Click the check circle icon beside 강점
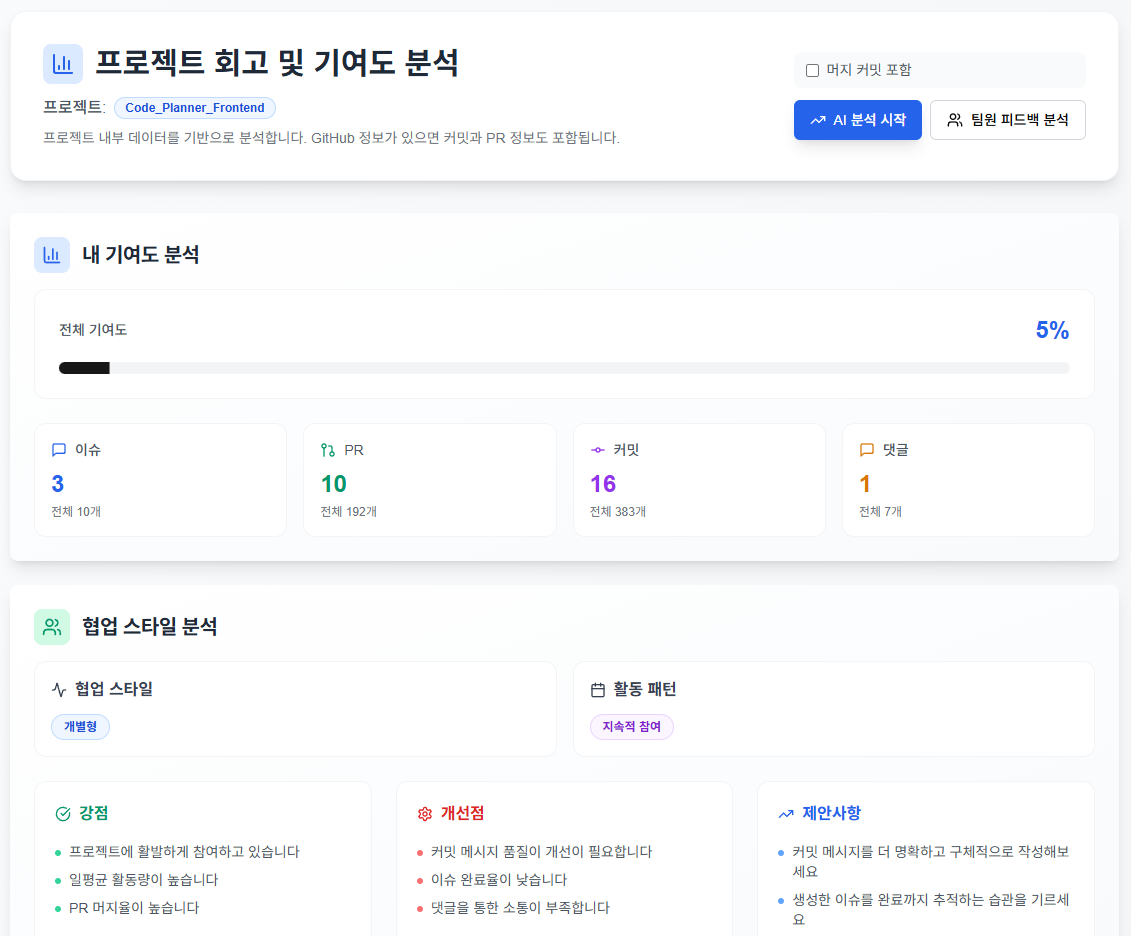The image size is (1131, 936). (x=63, y=814)
